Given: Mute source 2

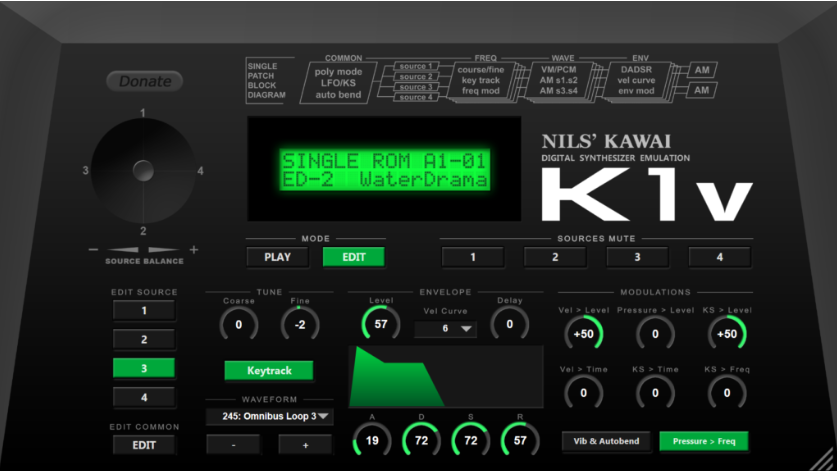Looking at the screenshot, I should [555, 257].
